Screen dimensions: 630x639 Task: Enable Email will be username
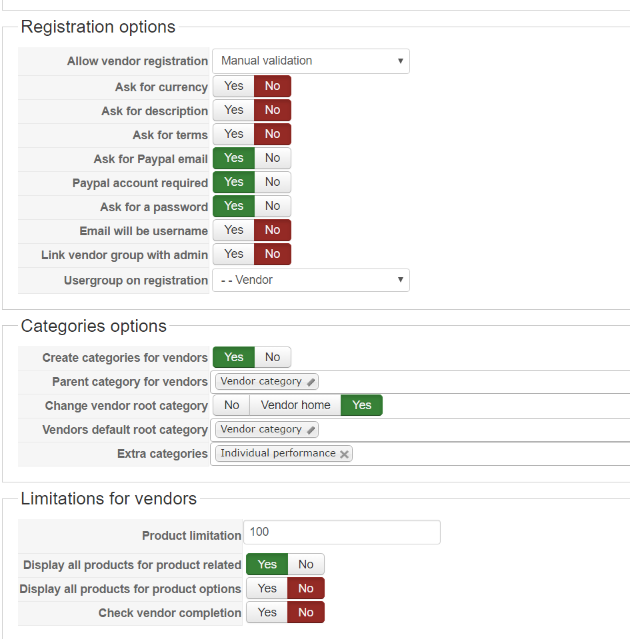[x=234, y=230]
